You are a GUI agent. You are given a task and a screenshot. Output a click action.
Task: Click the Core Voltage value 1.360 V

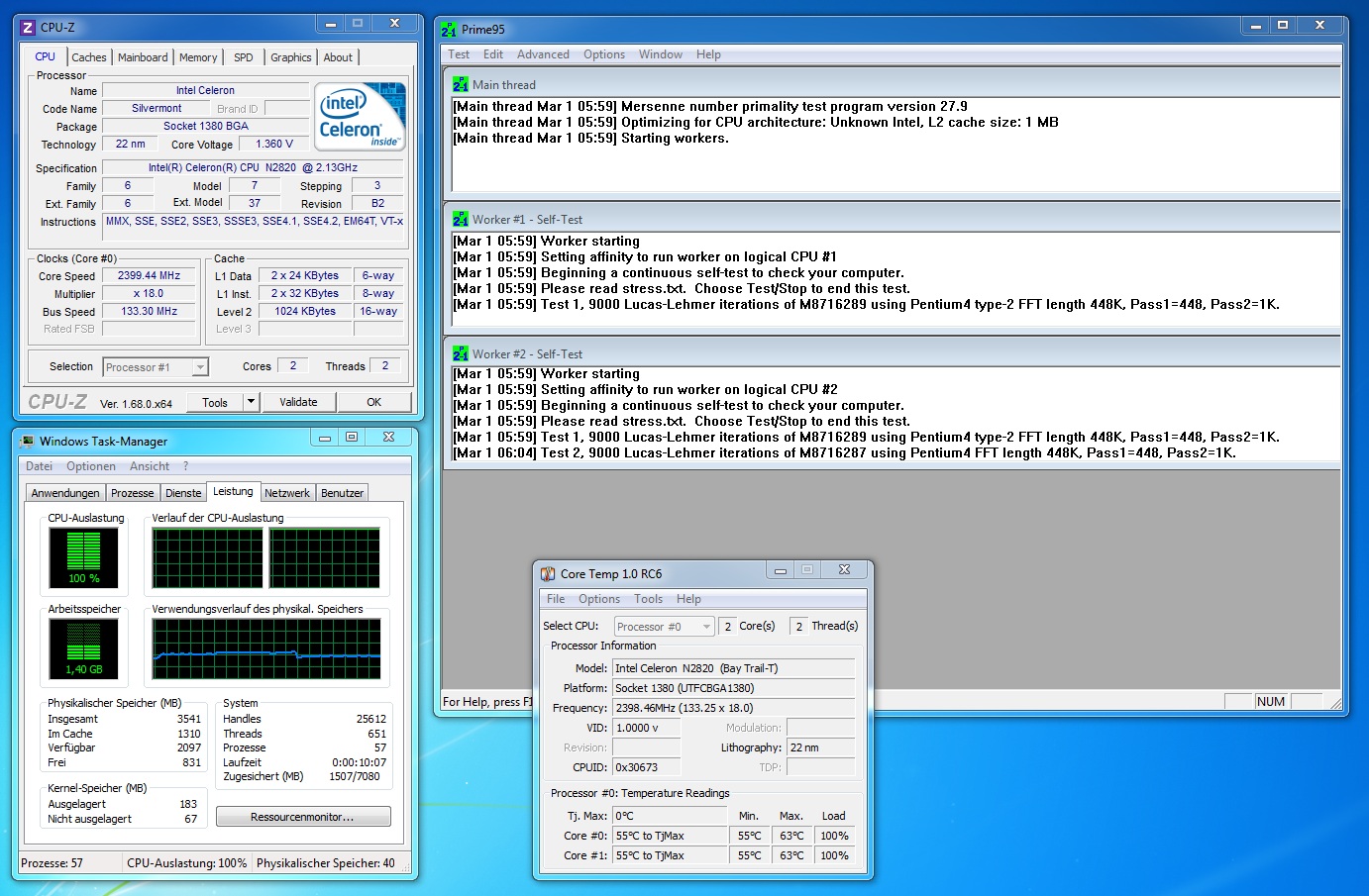click(x=274, y=144)
